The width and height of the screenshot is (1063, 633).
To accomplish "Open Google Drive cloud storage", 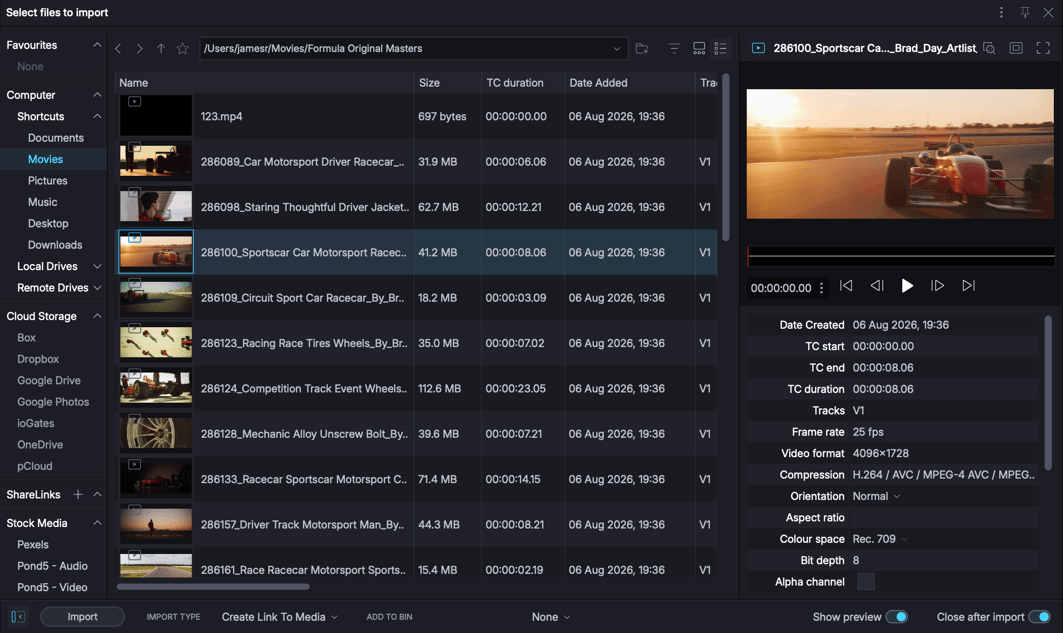I will tap(49, 381).
